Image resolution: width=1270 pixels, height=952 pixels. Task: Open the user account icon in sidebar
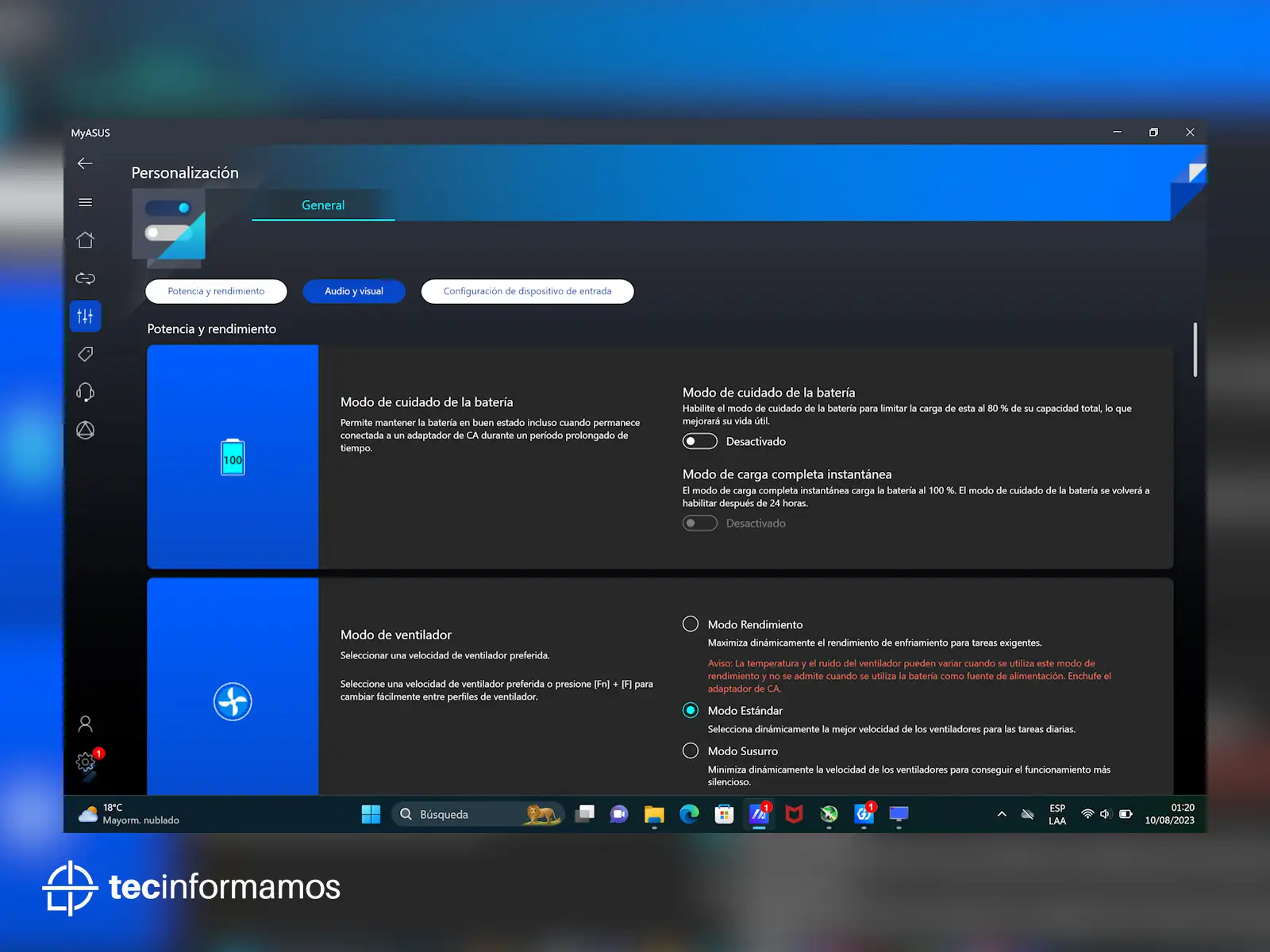tap(85, 724)
